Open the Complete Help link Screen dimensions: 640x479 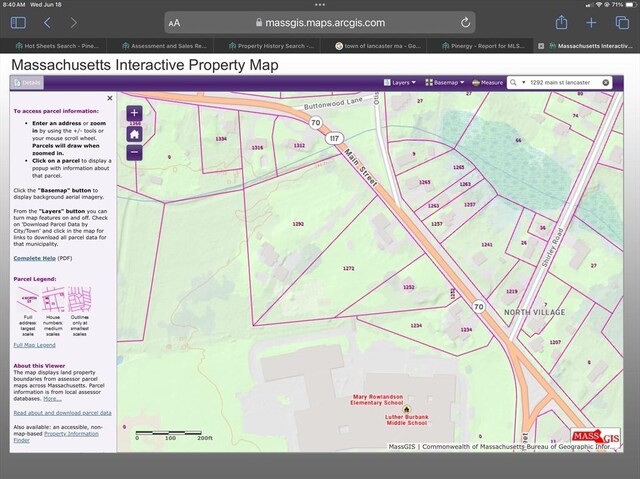tap(34, 258)
